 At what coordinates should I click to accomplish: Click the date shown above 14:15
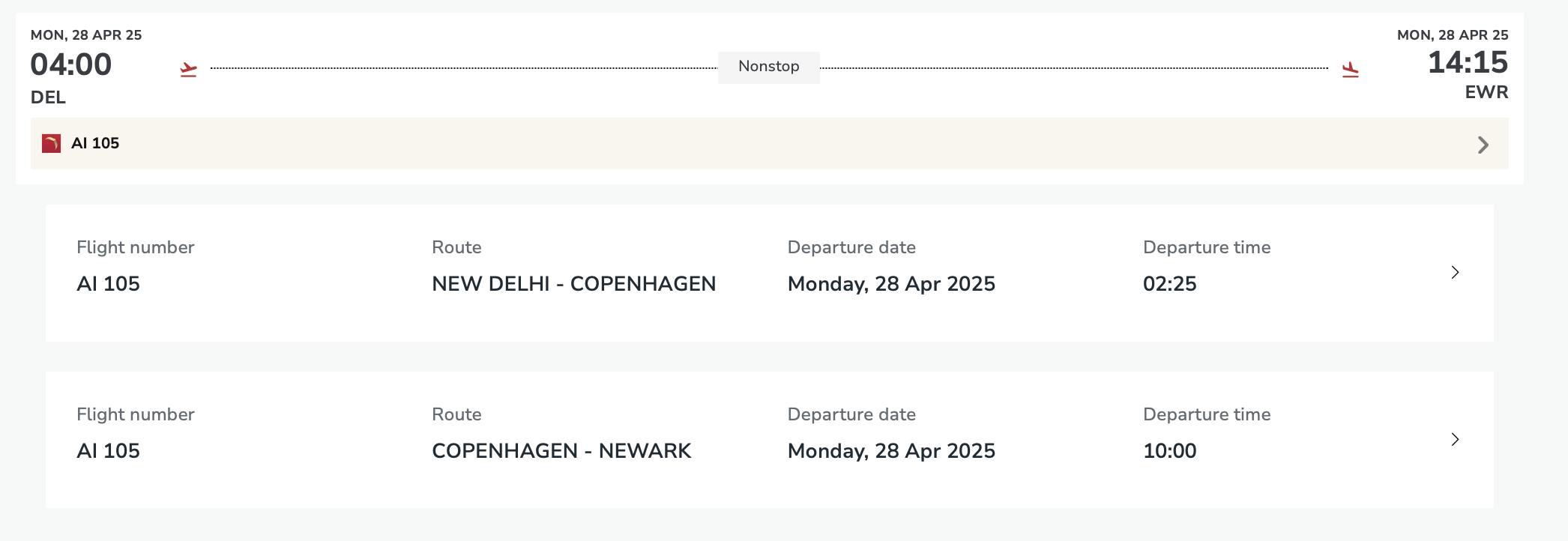[1453, 35]
